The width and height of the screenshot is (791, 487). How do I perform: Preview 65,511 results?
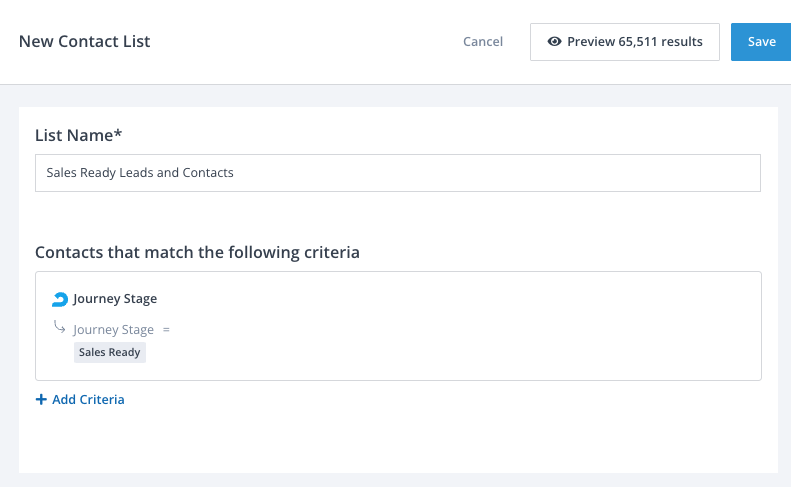point(624,42)
